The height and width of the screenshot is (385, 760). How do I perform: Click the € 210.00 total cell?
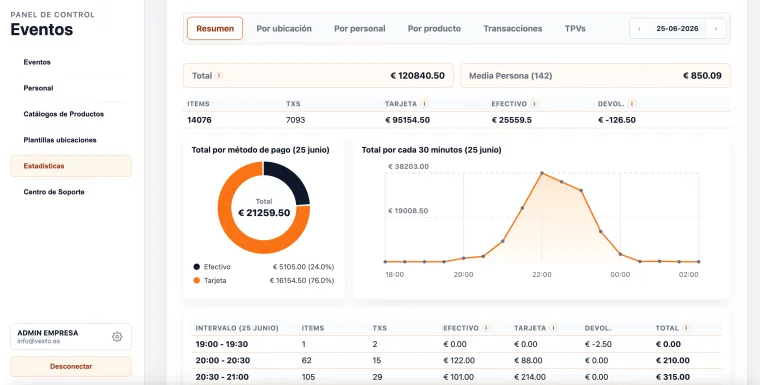pos(673,361)
